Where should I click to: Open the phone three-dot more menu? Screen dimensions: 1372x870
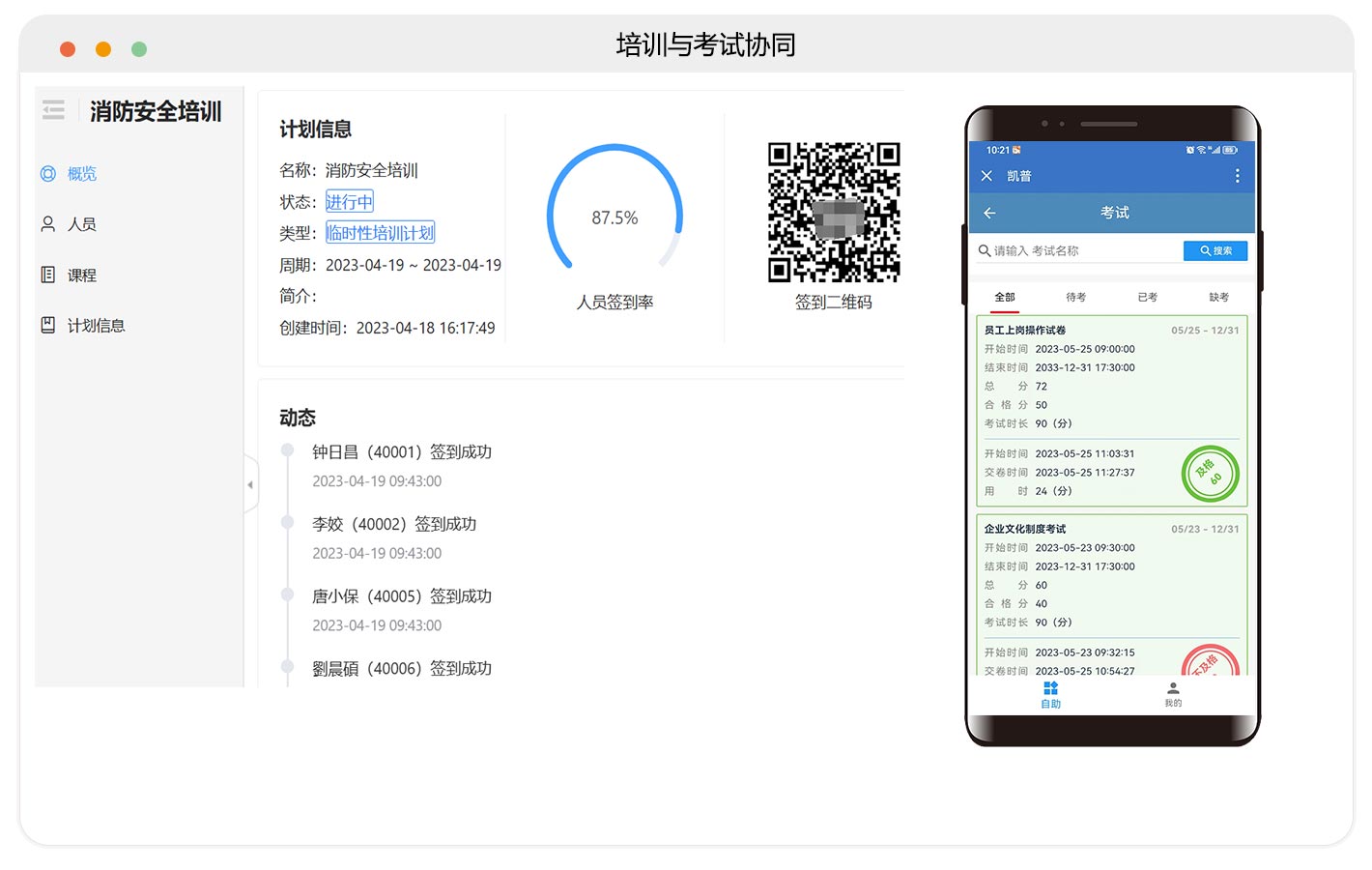[1237, 176]
